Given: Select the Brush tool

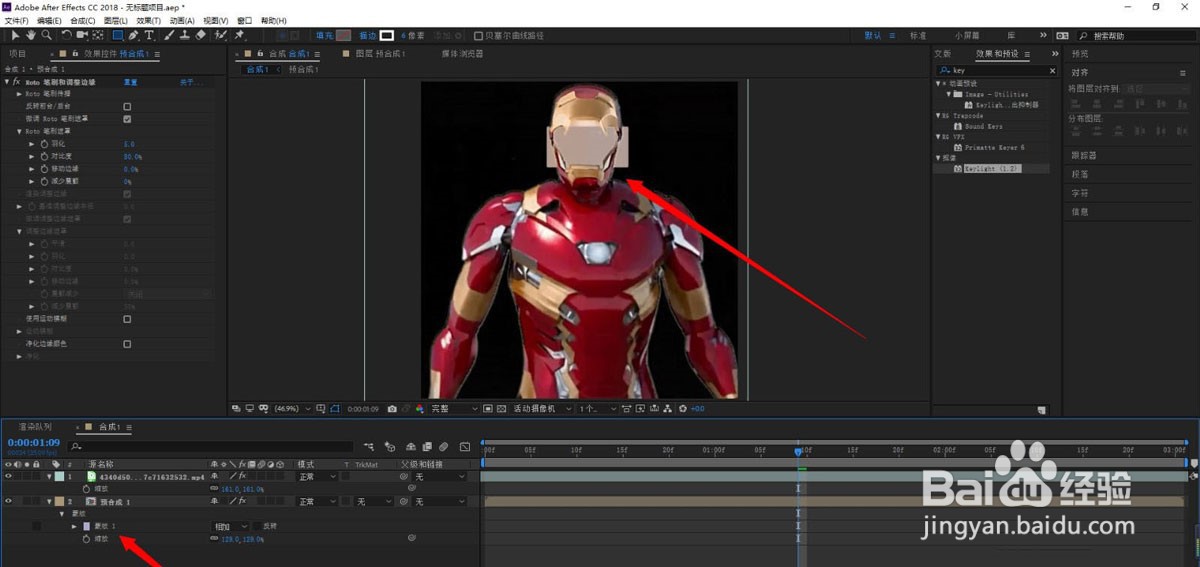Looking at the screenshot, I should tap(169, 35).
